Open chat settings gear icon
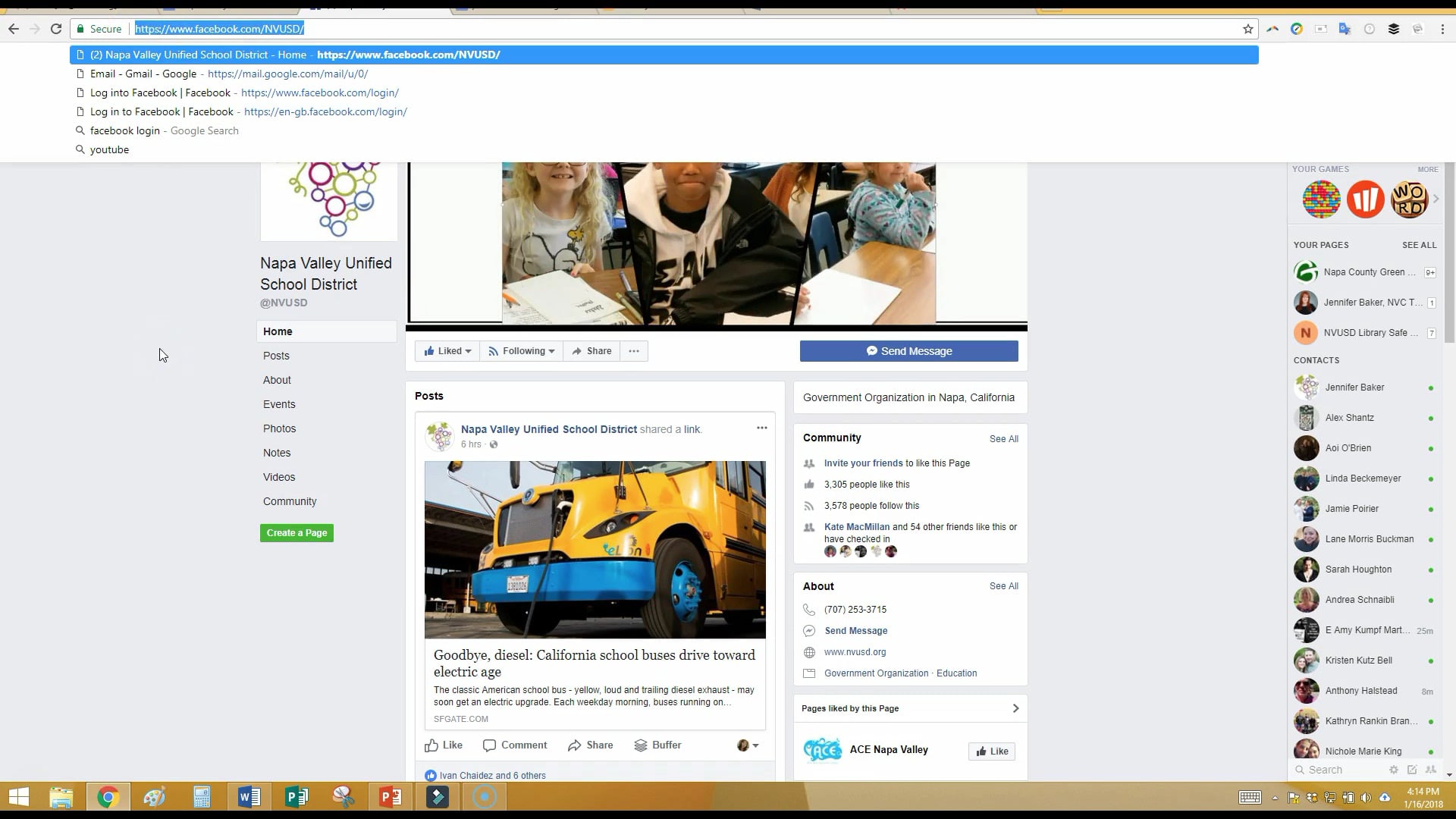This screenshot has height=819, width=1456. click(x=1394, y=770)
